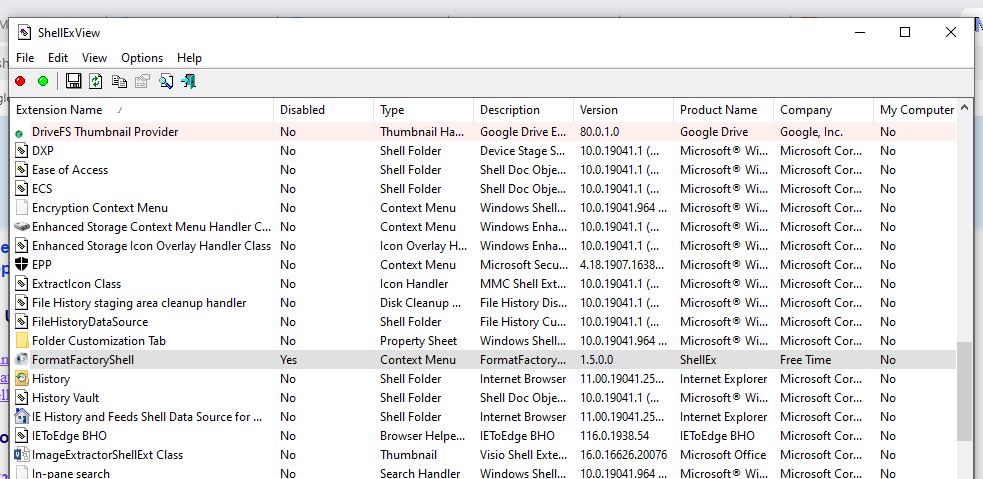This screenshot has width=983, height=479.
Task: Click the red Disable Selected Items icon
Action: click(x=20, y=82)
